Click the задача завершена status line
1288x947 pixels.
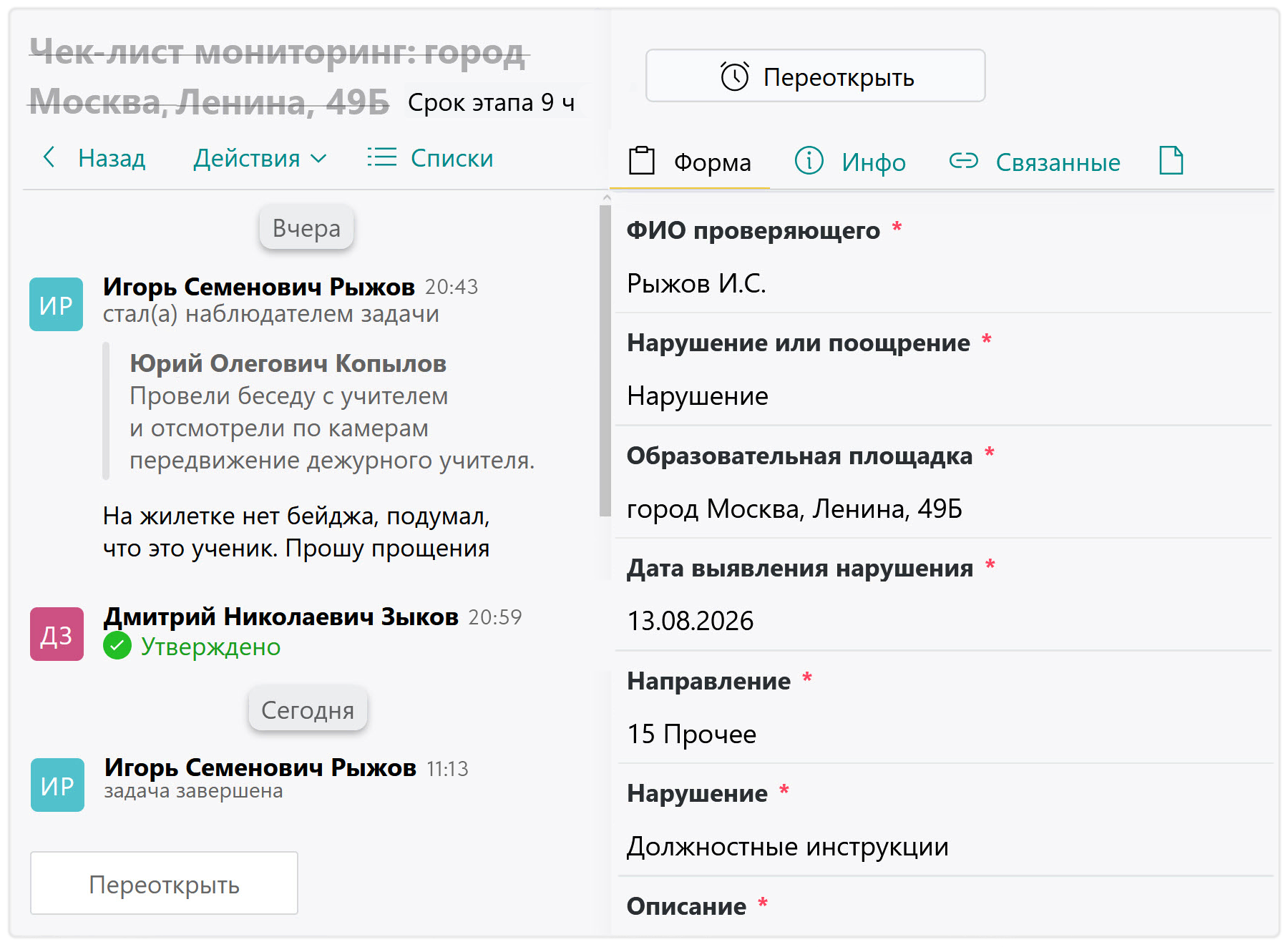click(x=193, y=791)
